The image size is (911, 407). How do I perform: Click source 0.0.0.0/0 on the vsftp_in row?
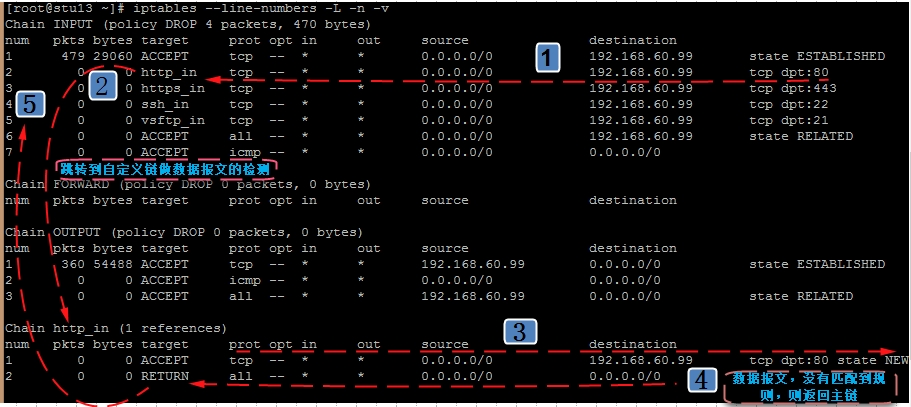pos(457,121)
